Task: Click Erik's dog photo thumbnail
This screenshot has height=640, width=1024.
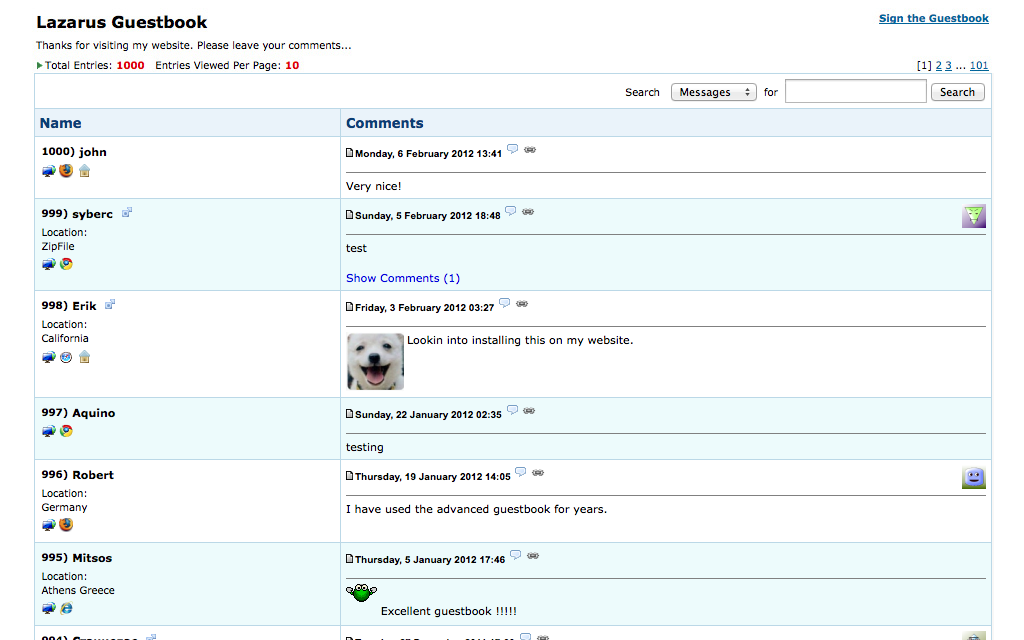Action: pyautogui.click(x=375, y=361)
